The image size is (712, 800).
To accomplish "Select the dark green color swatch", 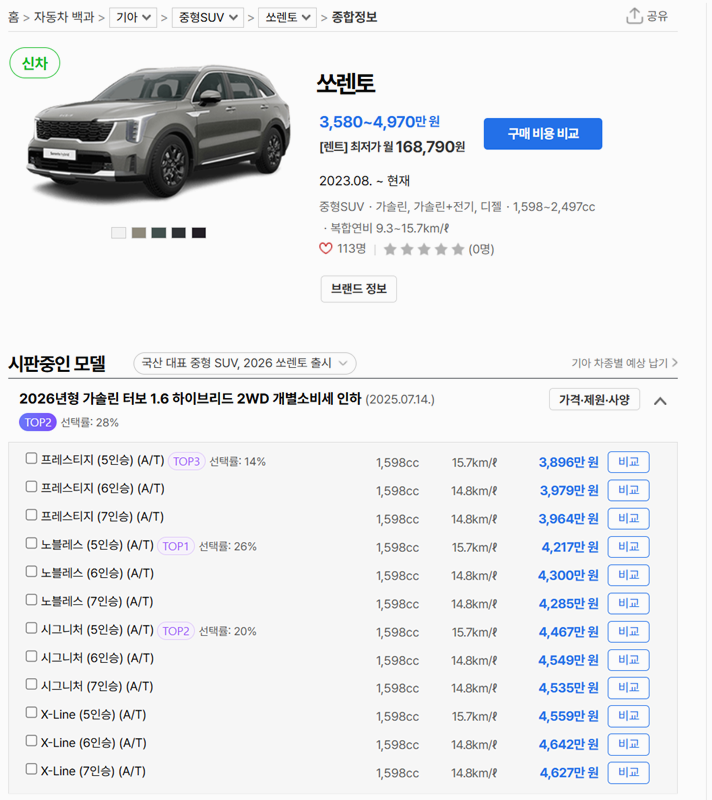I will (x=159, y=233).
